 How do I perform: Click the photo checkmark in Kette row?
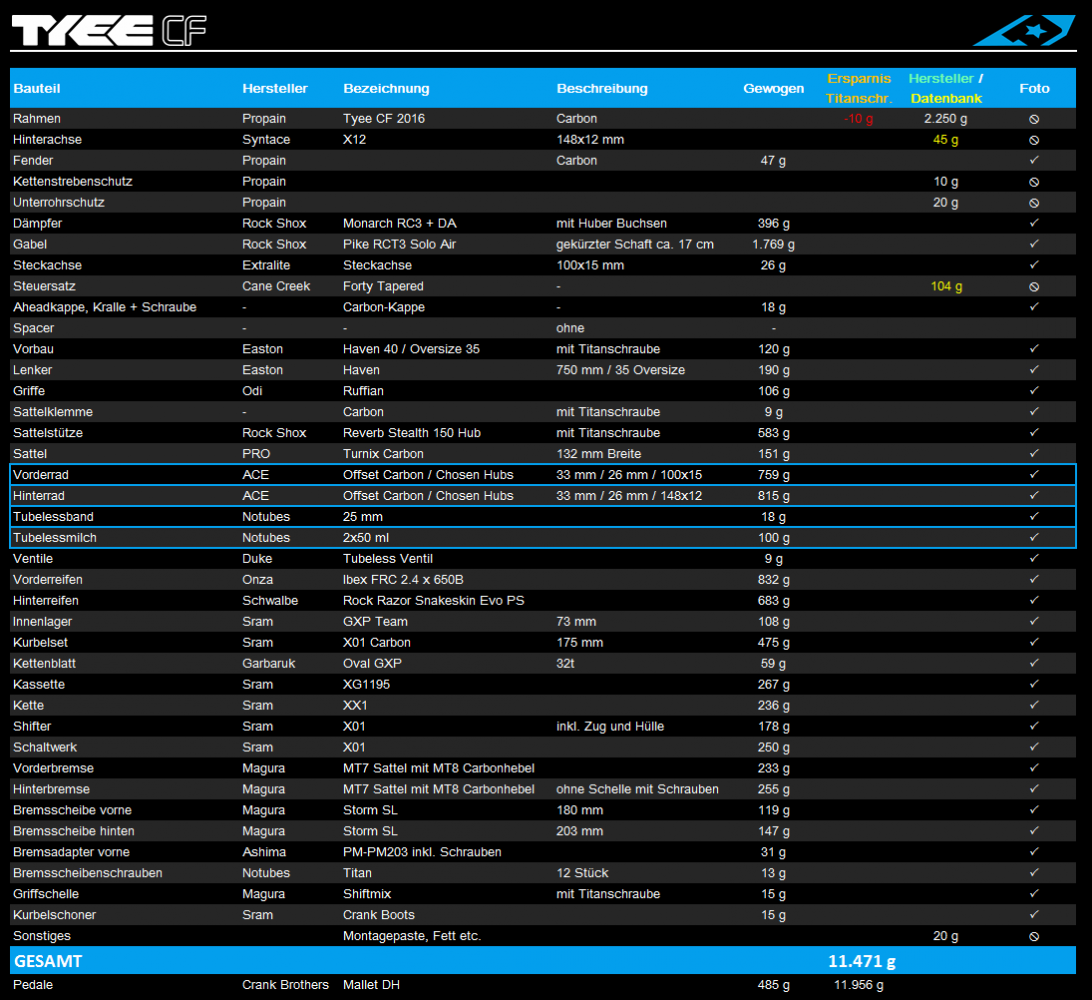coord(1034,705)
